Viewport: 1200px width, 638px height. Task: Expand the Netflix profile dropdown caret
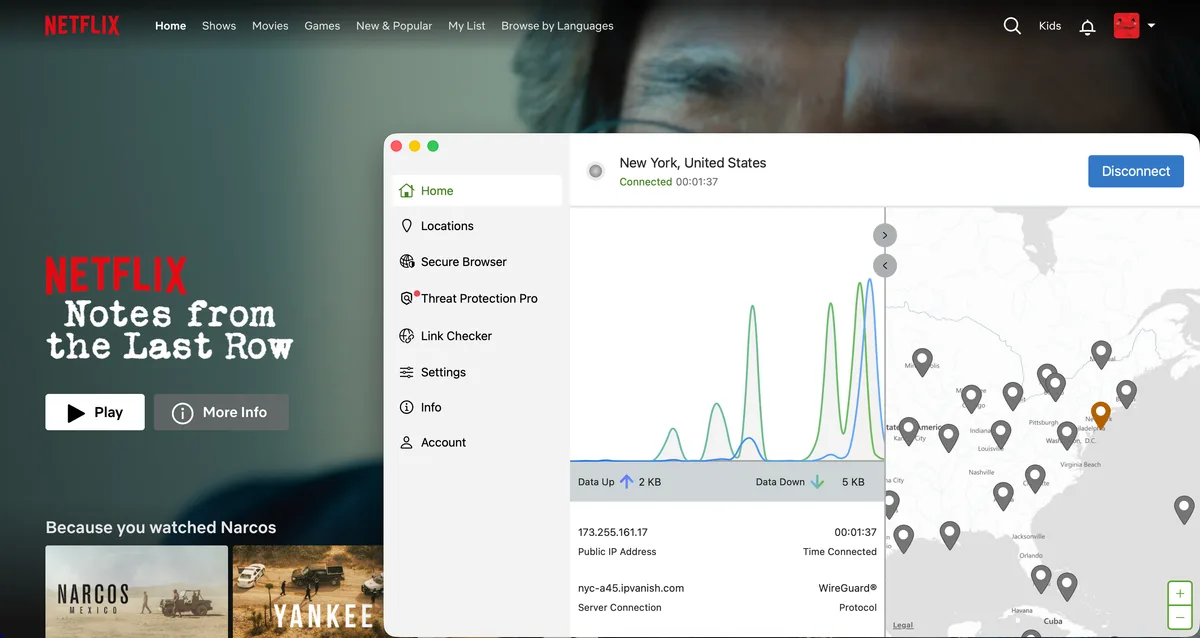(1151, 26)
